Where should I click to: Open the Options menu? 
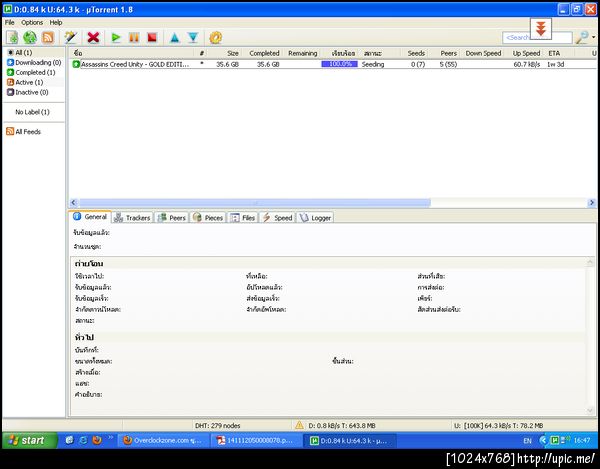[32, 23]
